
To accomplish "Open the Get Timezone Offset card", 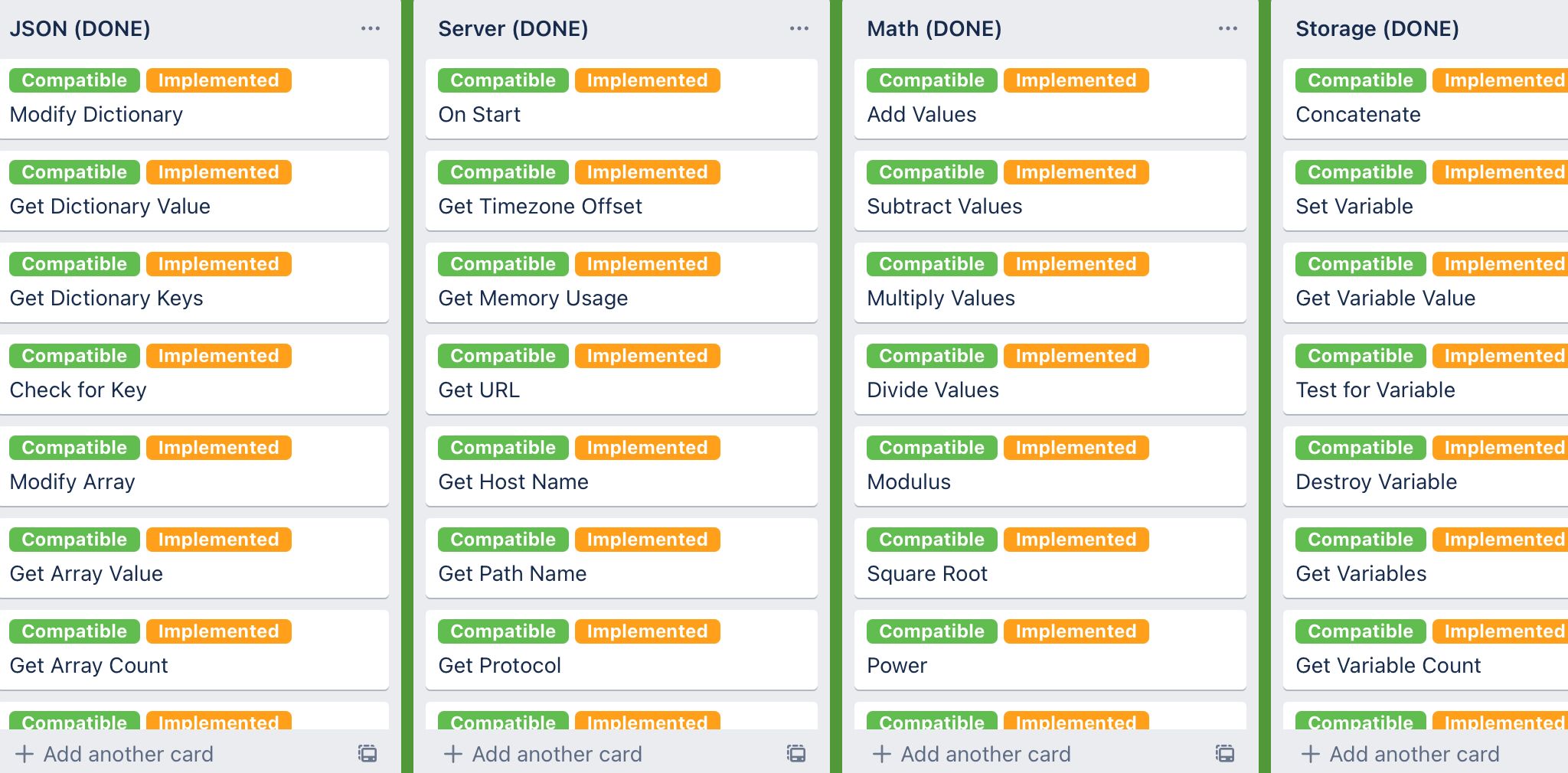I will tap(540, 207).
